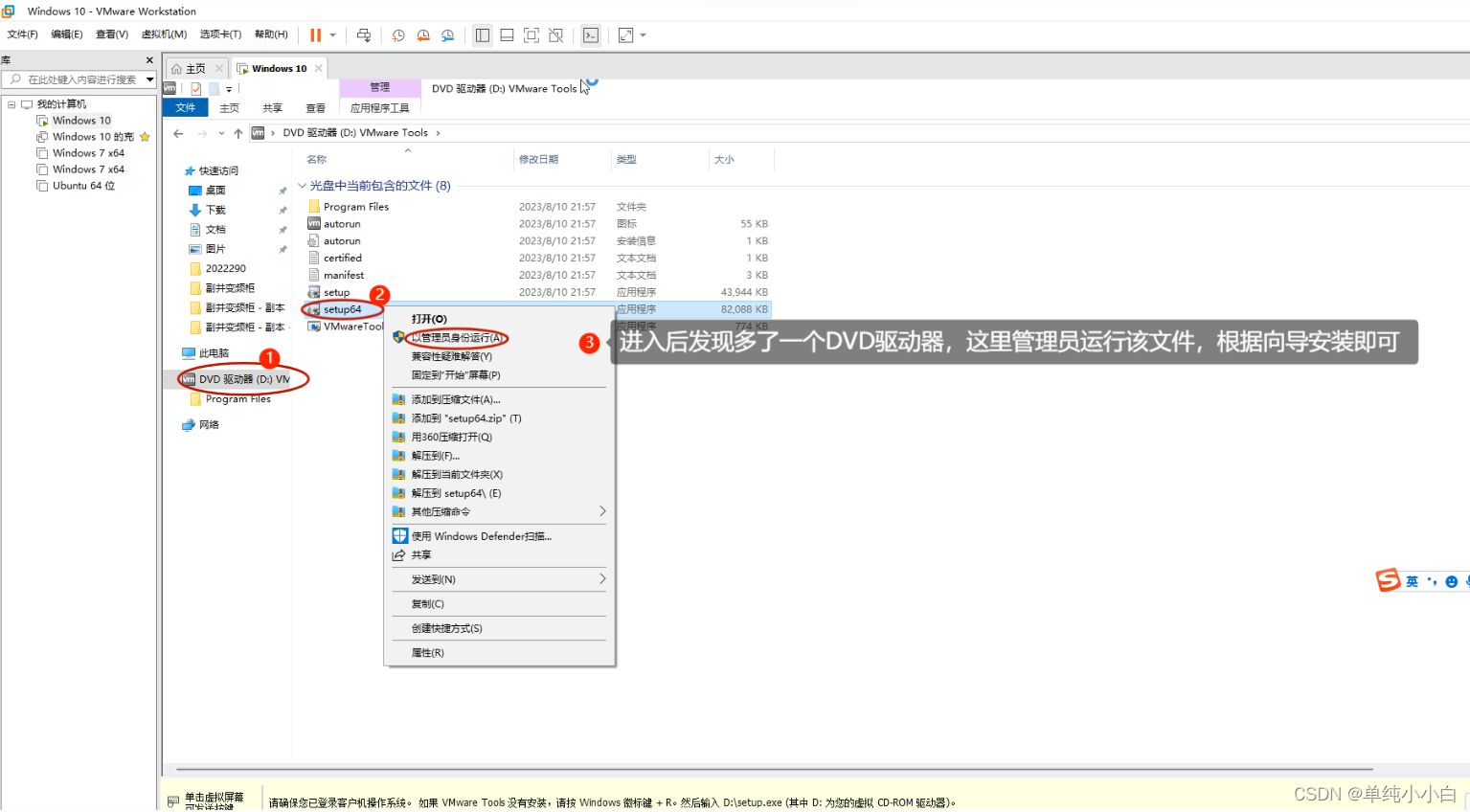Open the 2022290 folder in quick access
Viewport: 1470px width, 812px height.
(x=225, y=269)
